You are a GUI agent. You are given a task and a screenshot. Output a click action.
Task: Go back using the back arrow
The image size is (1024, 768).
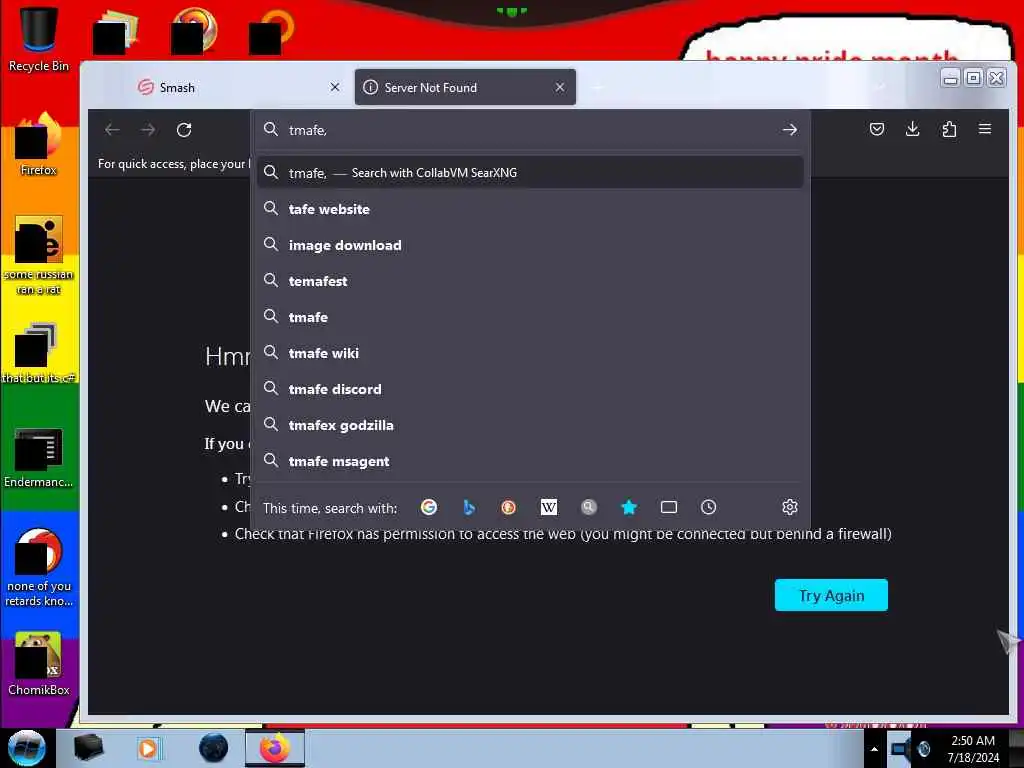[x=112, y=130]
